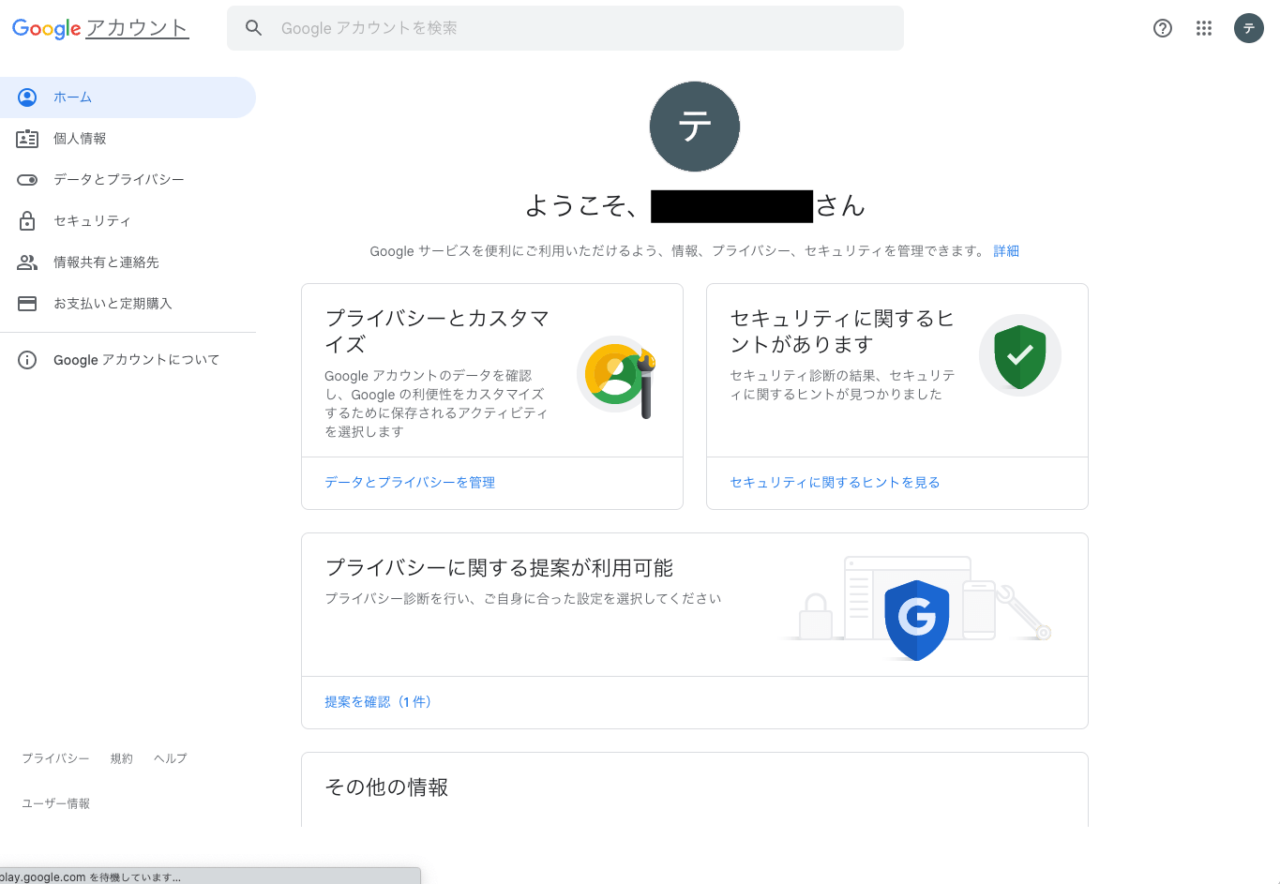Click セキュリティに関するヒントを見る link

coord(835,482)
